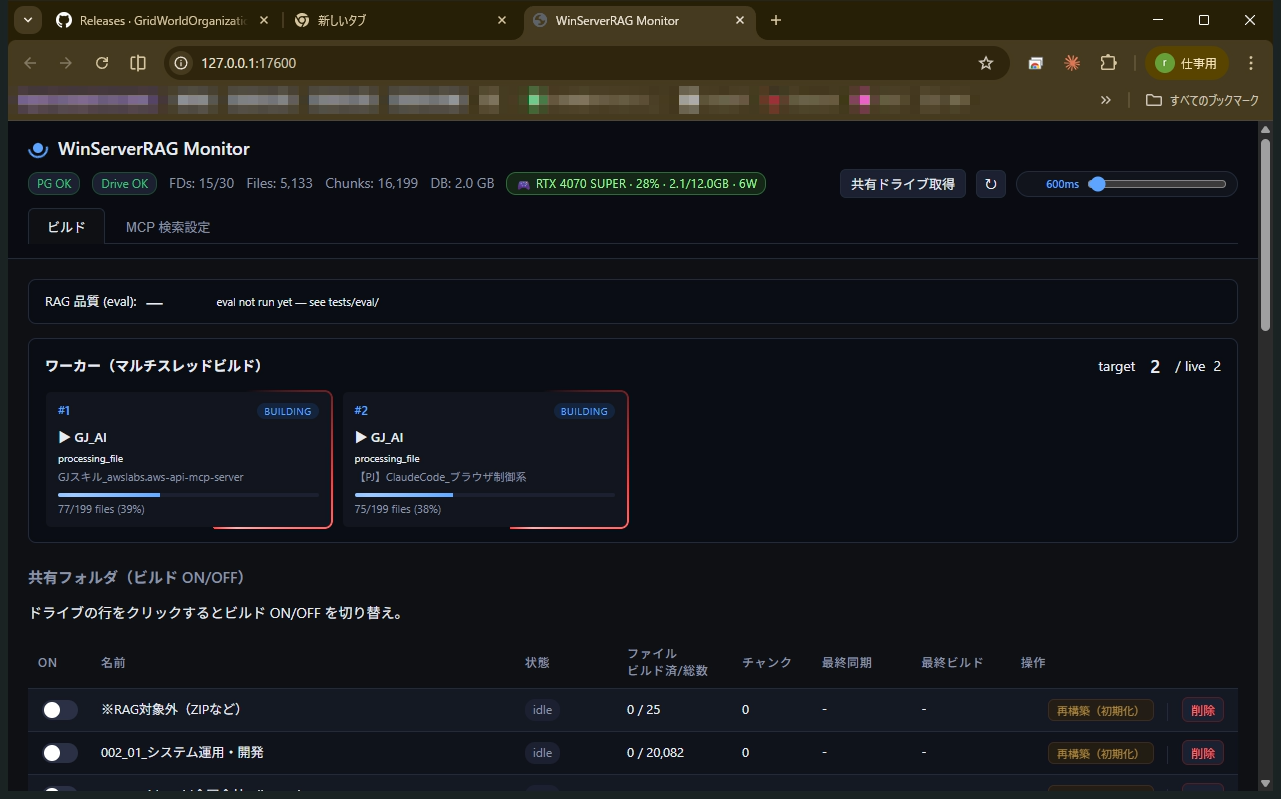
Task: Open the orange starburst extension icon
Action: pos(1072,63)
